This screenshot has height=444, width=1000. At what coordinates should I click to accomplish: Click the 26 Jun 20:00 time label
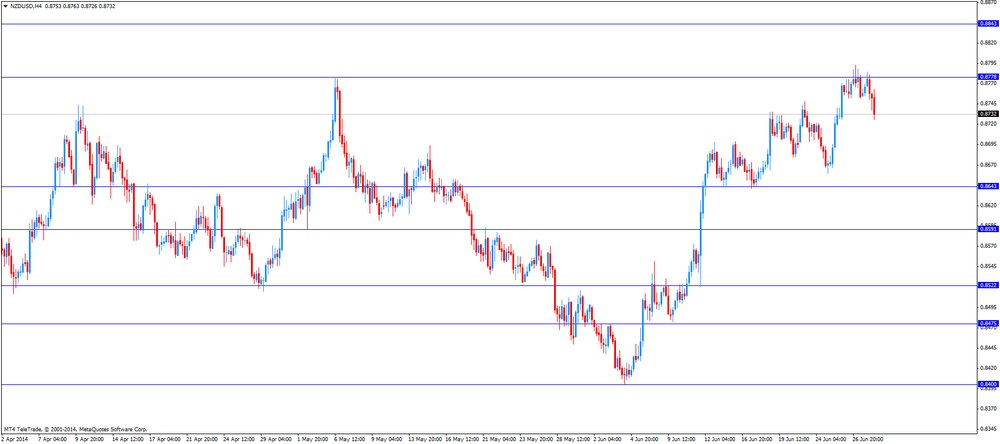pyautogui.click(x=867, y=439)
